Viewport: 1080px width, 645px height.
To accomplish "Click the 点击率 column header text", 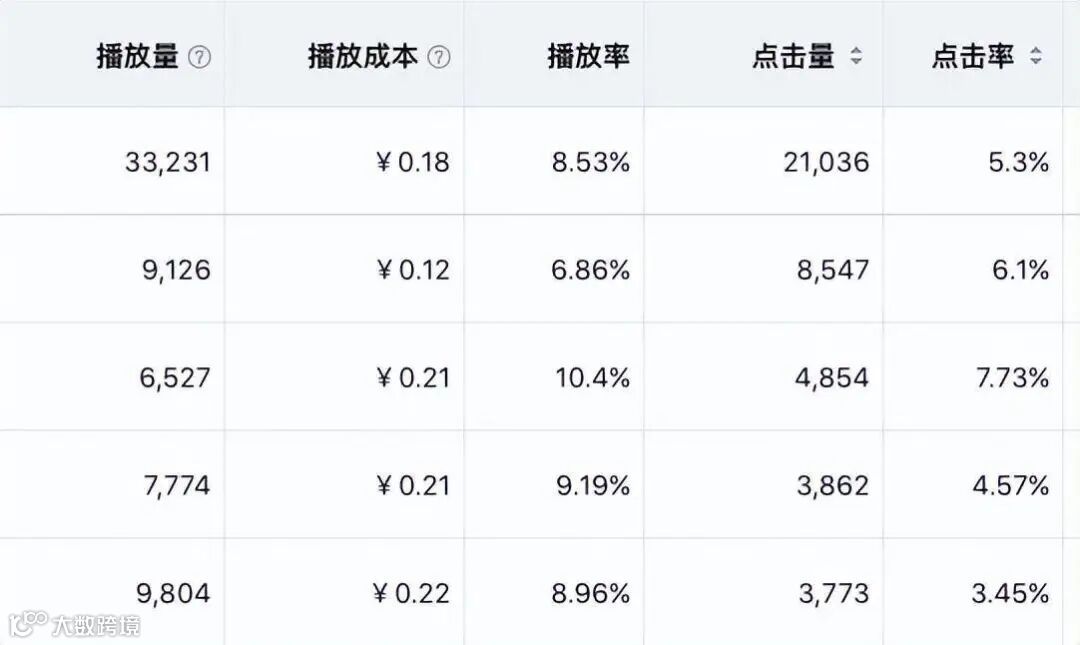I will [x=972, y=57].
